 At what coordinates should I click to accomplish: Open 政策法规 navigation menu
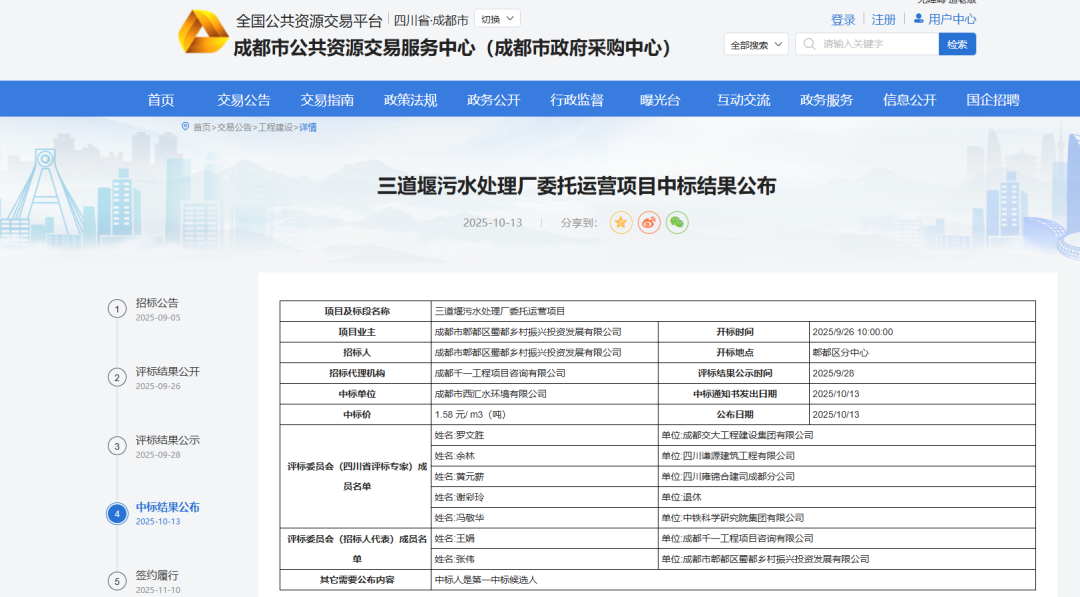(411, 100)
